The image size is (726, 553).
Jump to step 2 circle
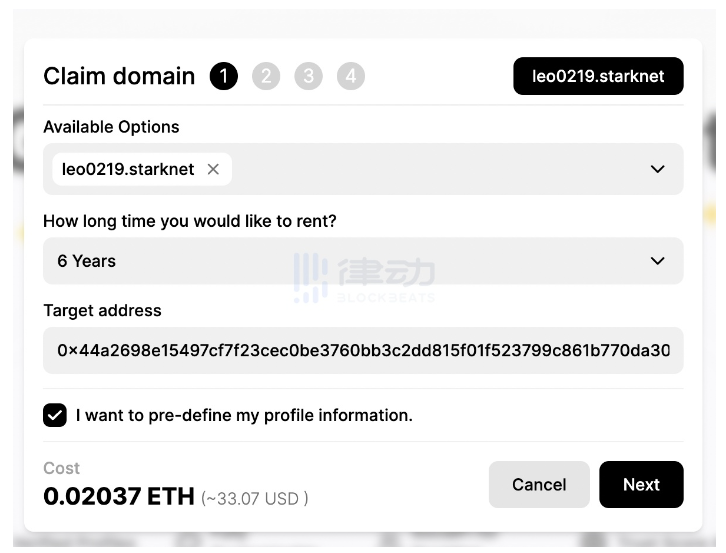pyautogui.click(x=266, y=76)
